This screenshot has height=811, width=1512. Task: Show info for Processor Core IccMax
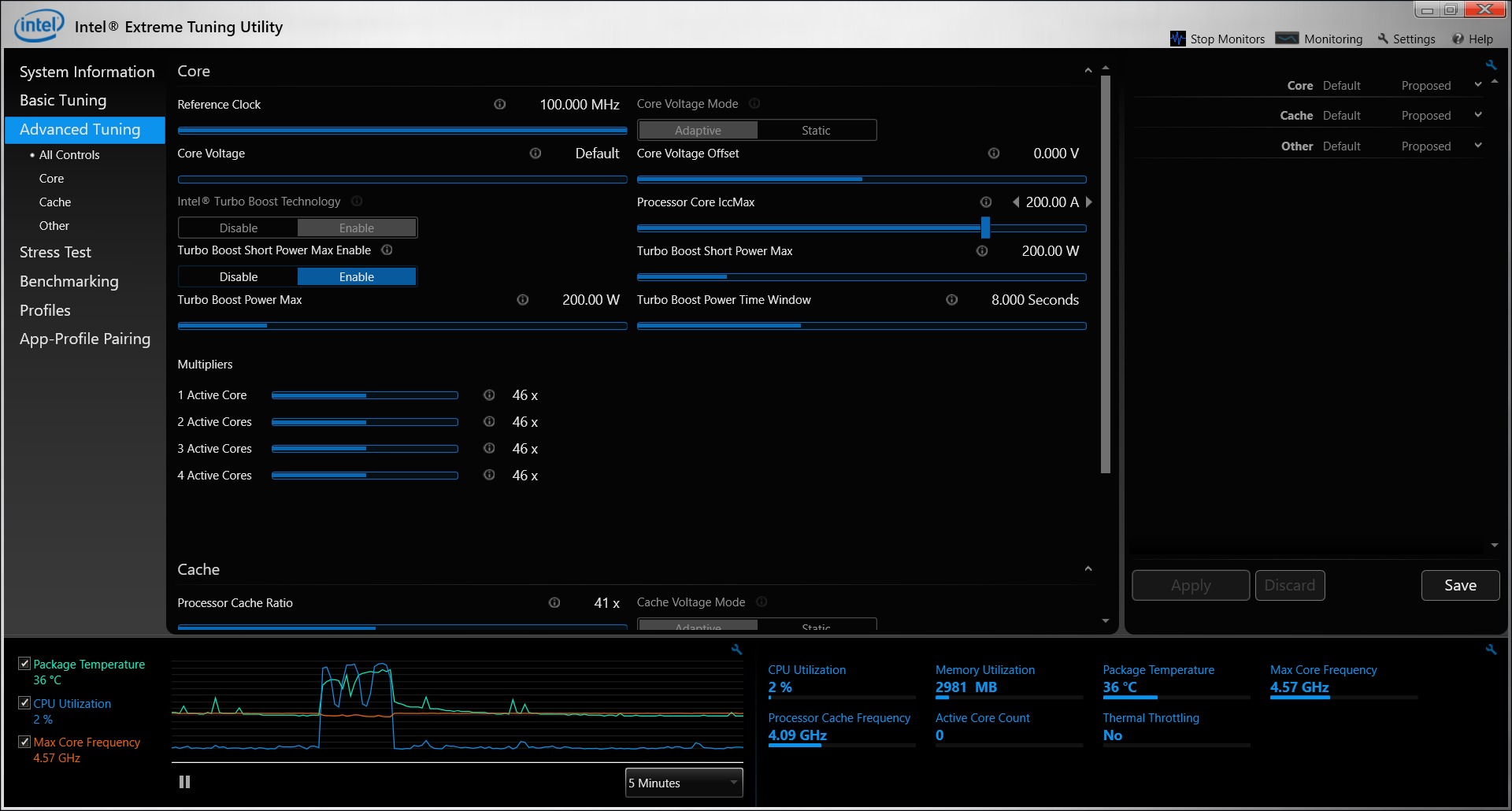click(x=986, y=202)
